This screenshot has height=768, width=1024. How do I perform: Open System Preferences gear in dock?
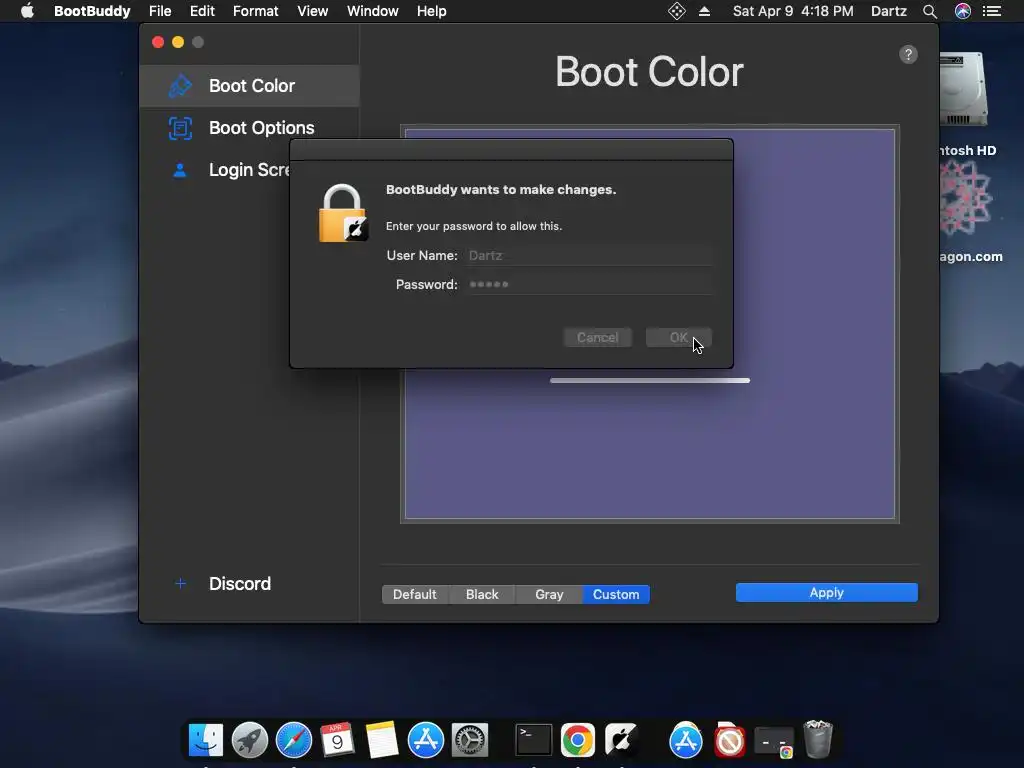(x=470, y=740)
